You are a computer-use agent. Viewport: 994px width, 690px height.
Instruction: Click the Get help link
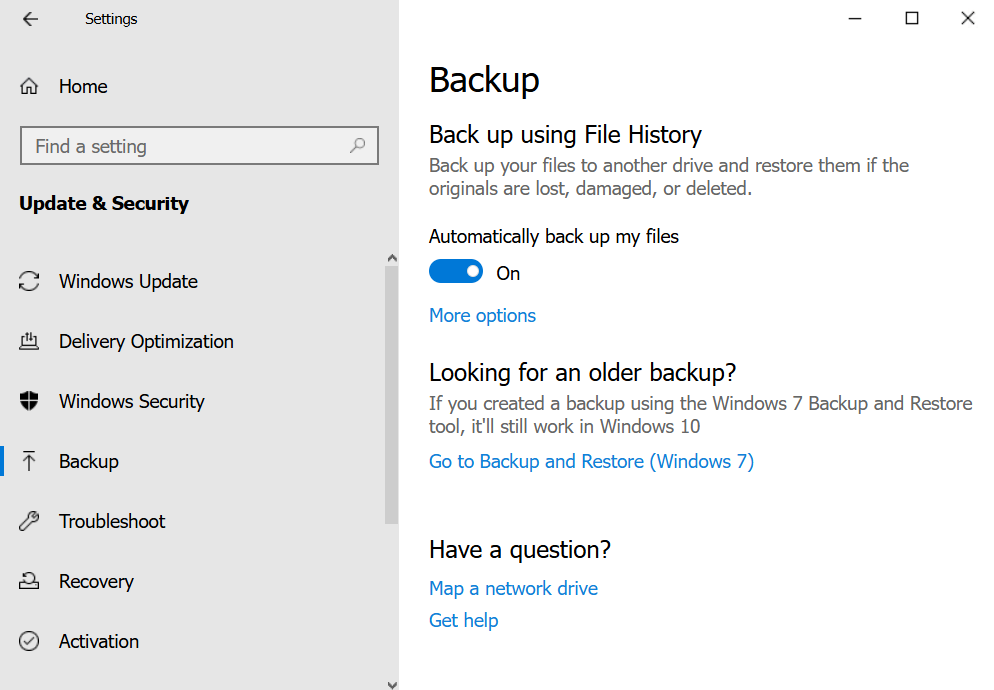pos(463,621)
